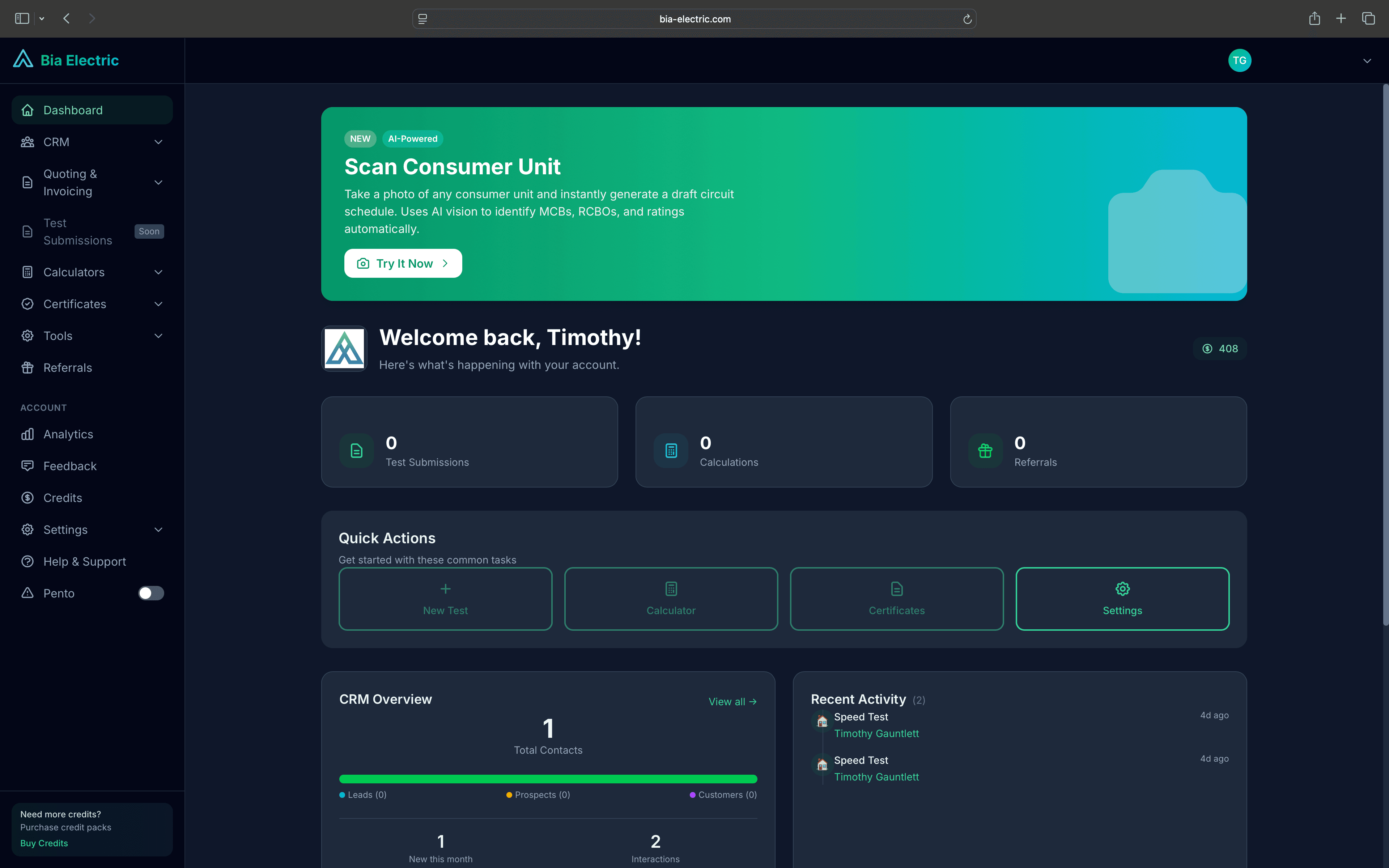This screenshot has width=1389, height=868.
Task: Click View all in CRM Overview
Action: (732, 702)
